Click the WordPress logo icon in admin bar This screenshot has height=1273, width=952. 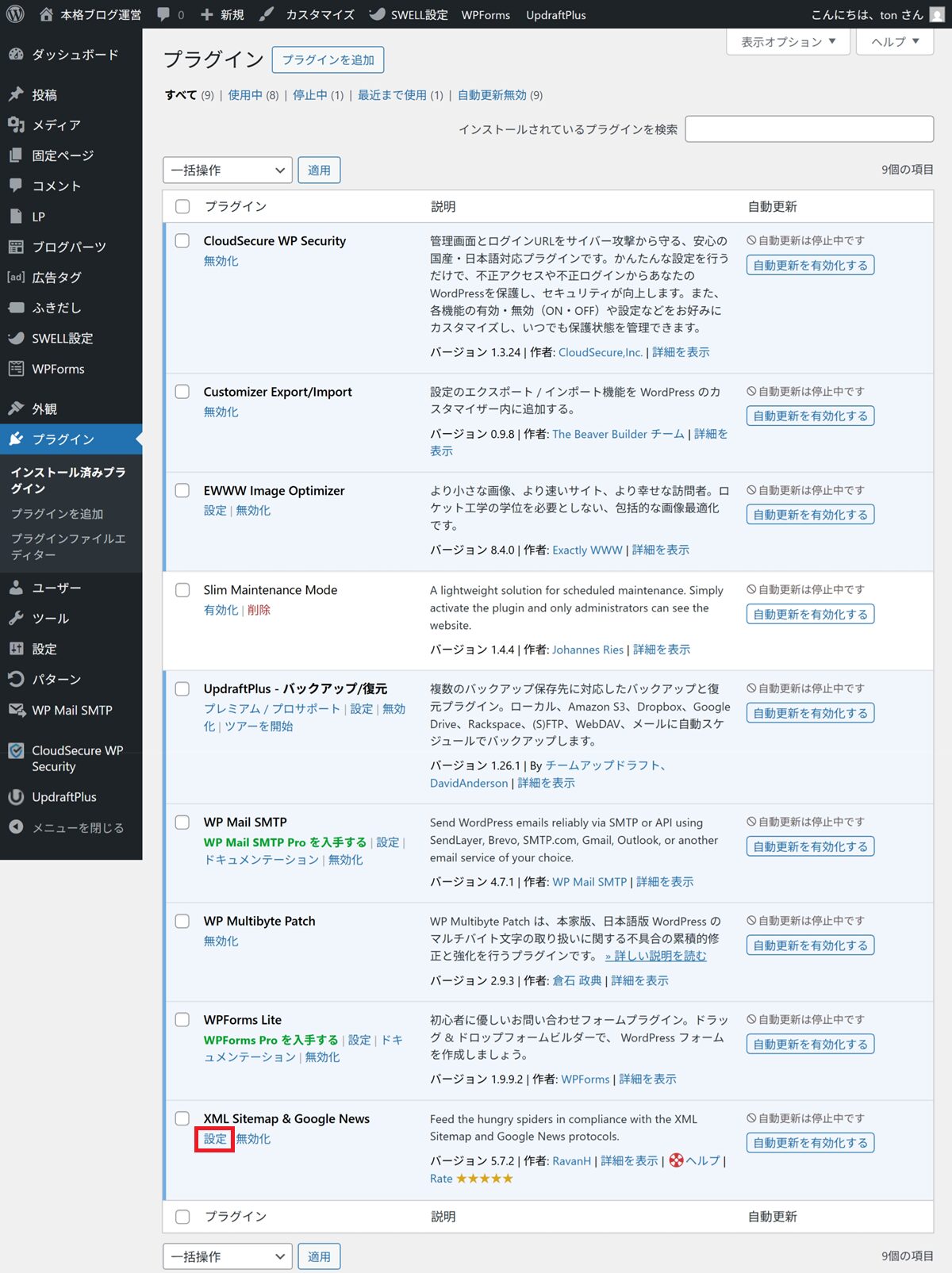(x=15, y=14)
